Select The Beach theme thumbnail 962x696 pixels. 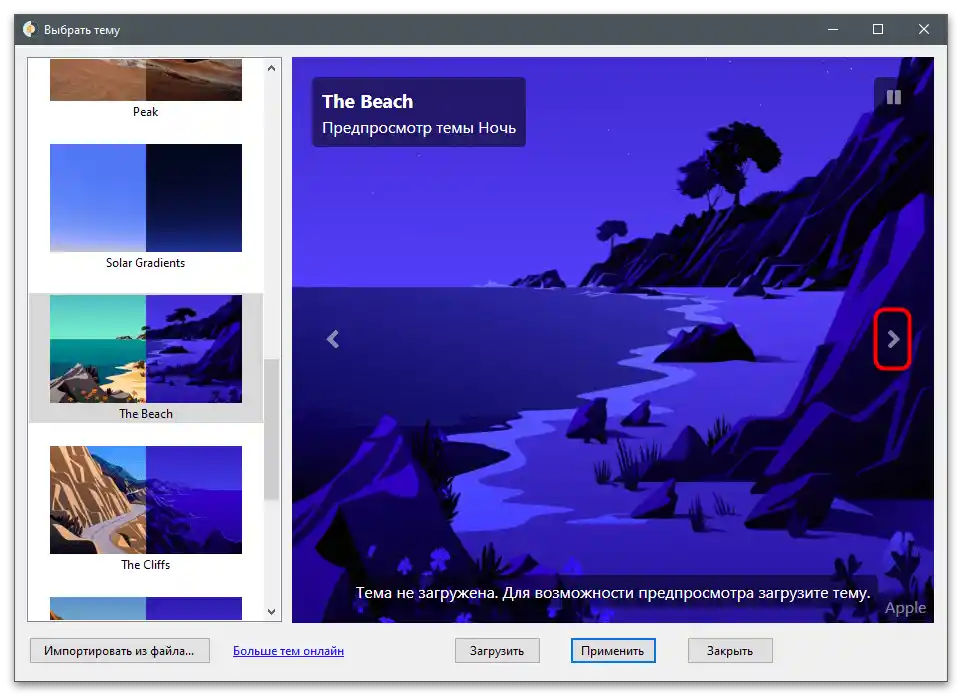(146, 349)
